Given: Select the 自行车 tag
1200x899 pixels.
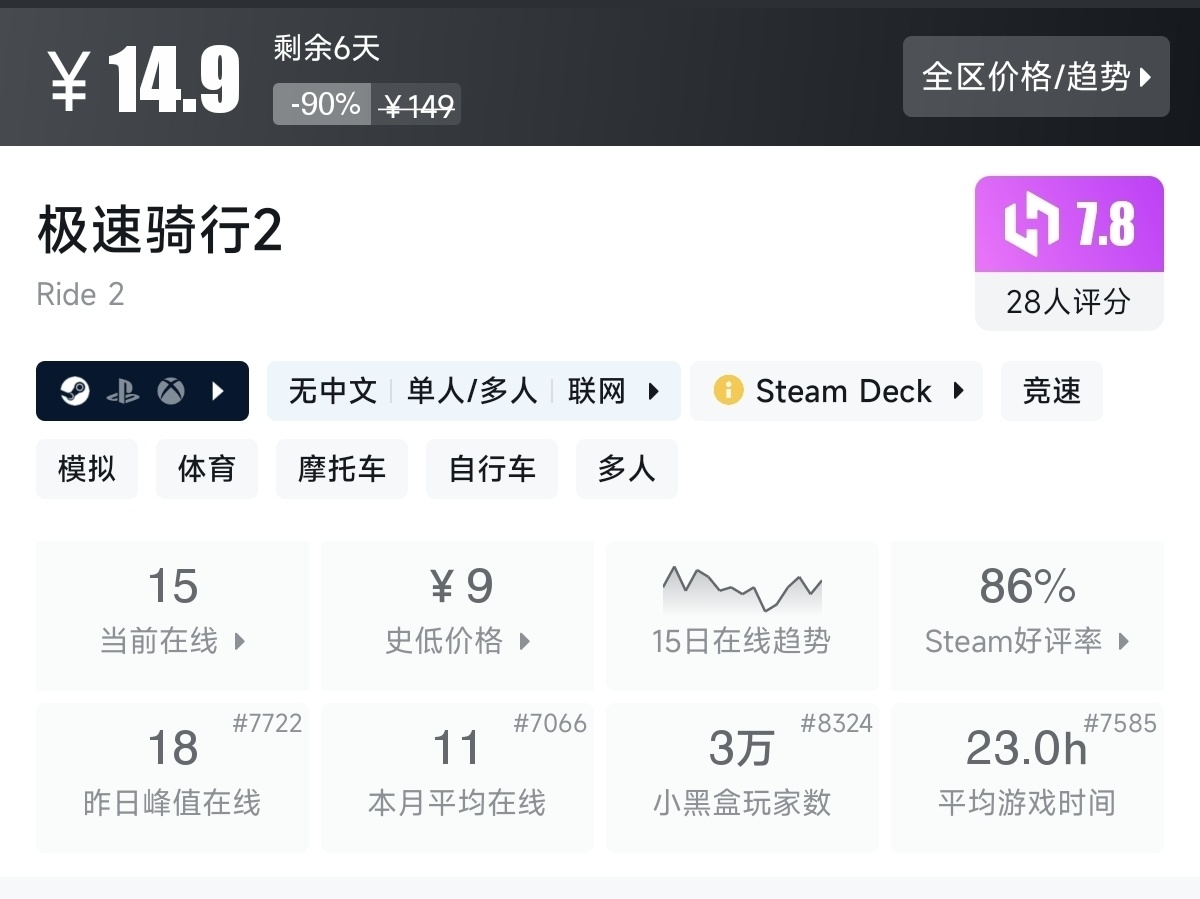Looking at the screenshot, I should tap(491, 469).
